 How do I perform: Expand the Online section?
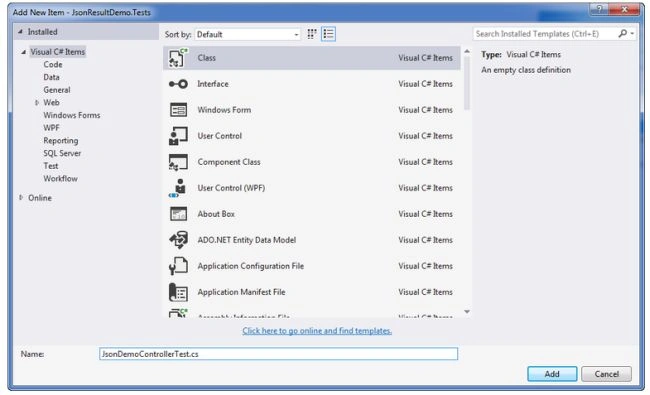tap(21, 198)
